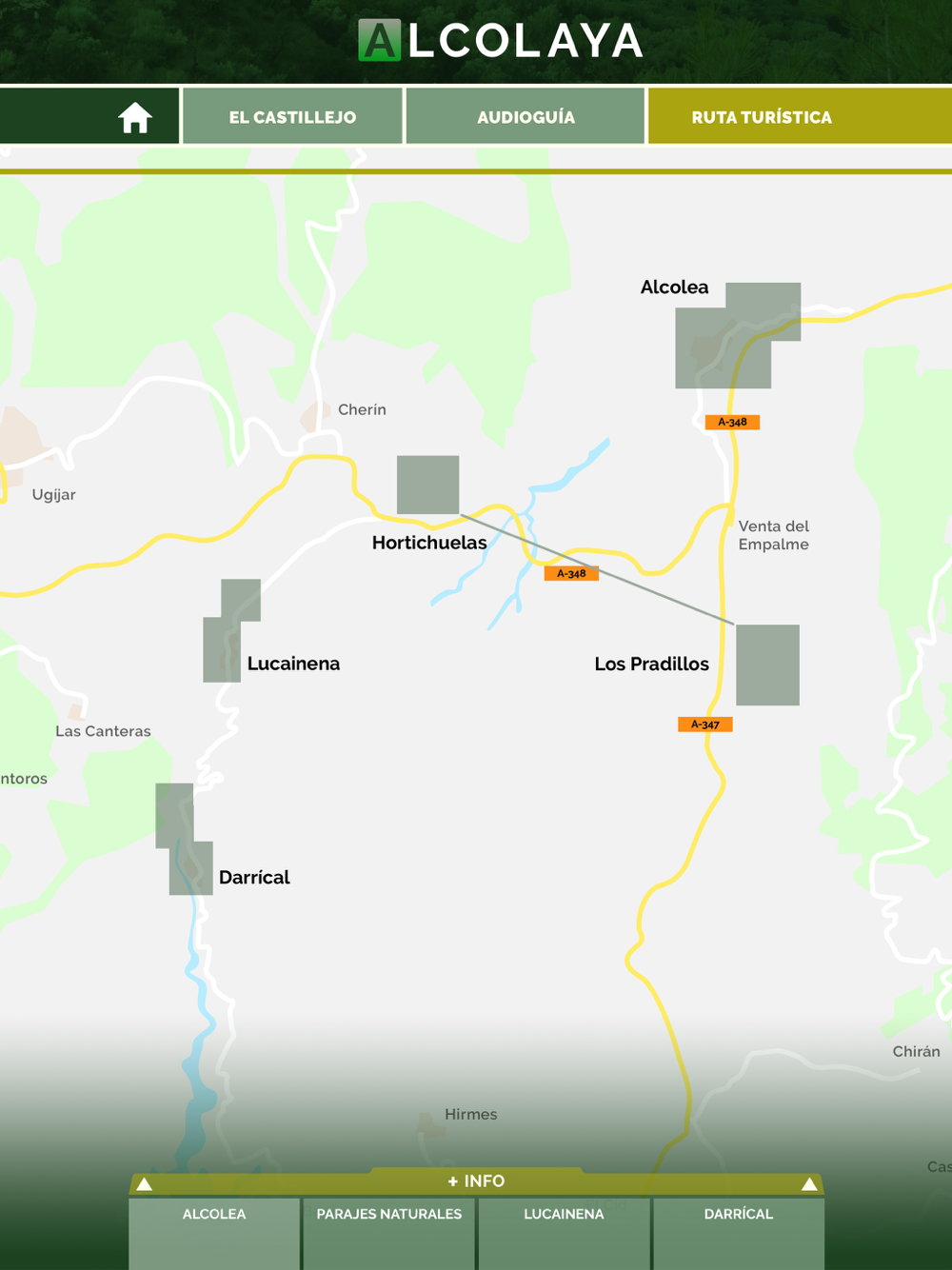Go to the home screen icon
Viewport: 952px width, 1270px height.
pyautogui.click(x=135, y=118)
